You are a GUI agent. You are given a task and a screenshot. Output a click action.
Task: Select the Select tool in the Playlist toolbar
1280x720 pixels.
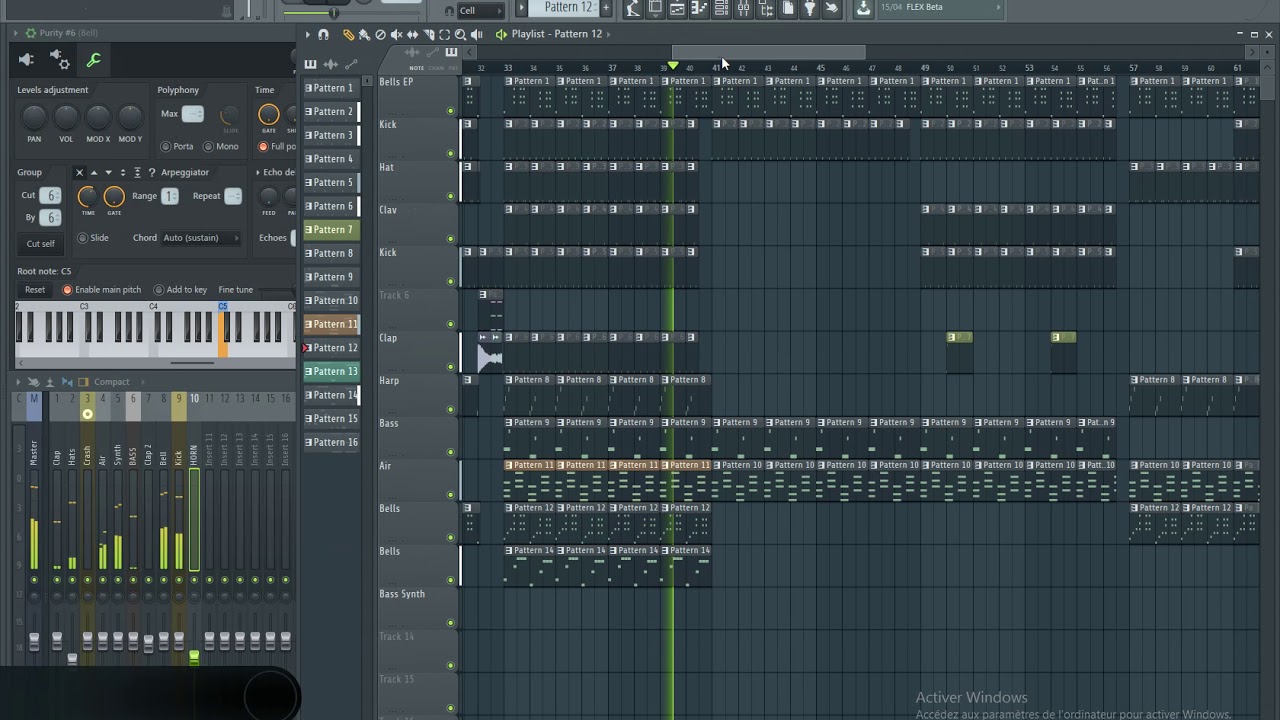point(444,34)
